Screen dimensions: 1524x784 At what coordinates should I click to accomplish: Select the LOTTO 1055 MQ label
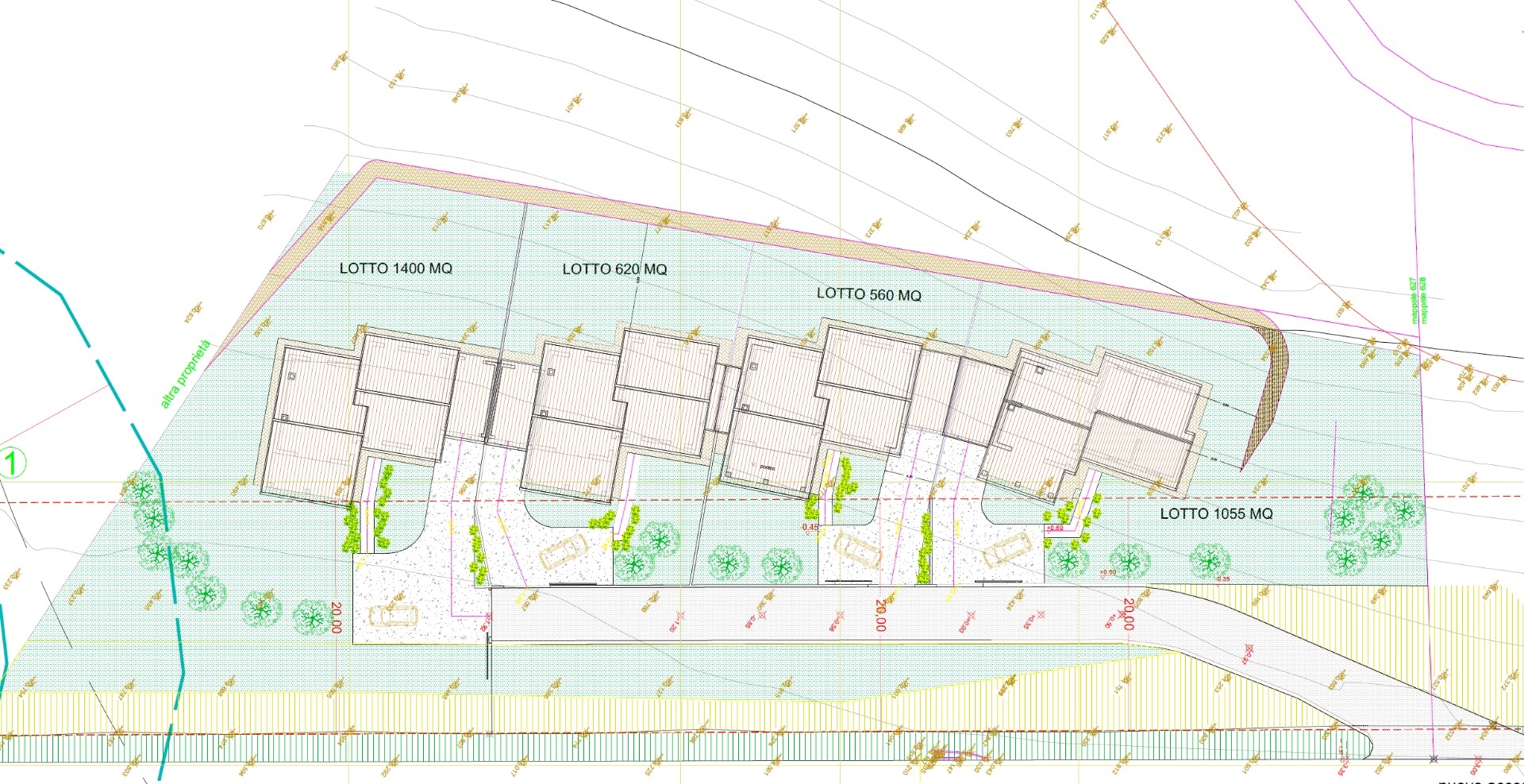pos(1216,513)
